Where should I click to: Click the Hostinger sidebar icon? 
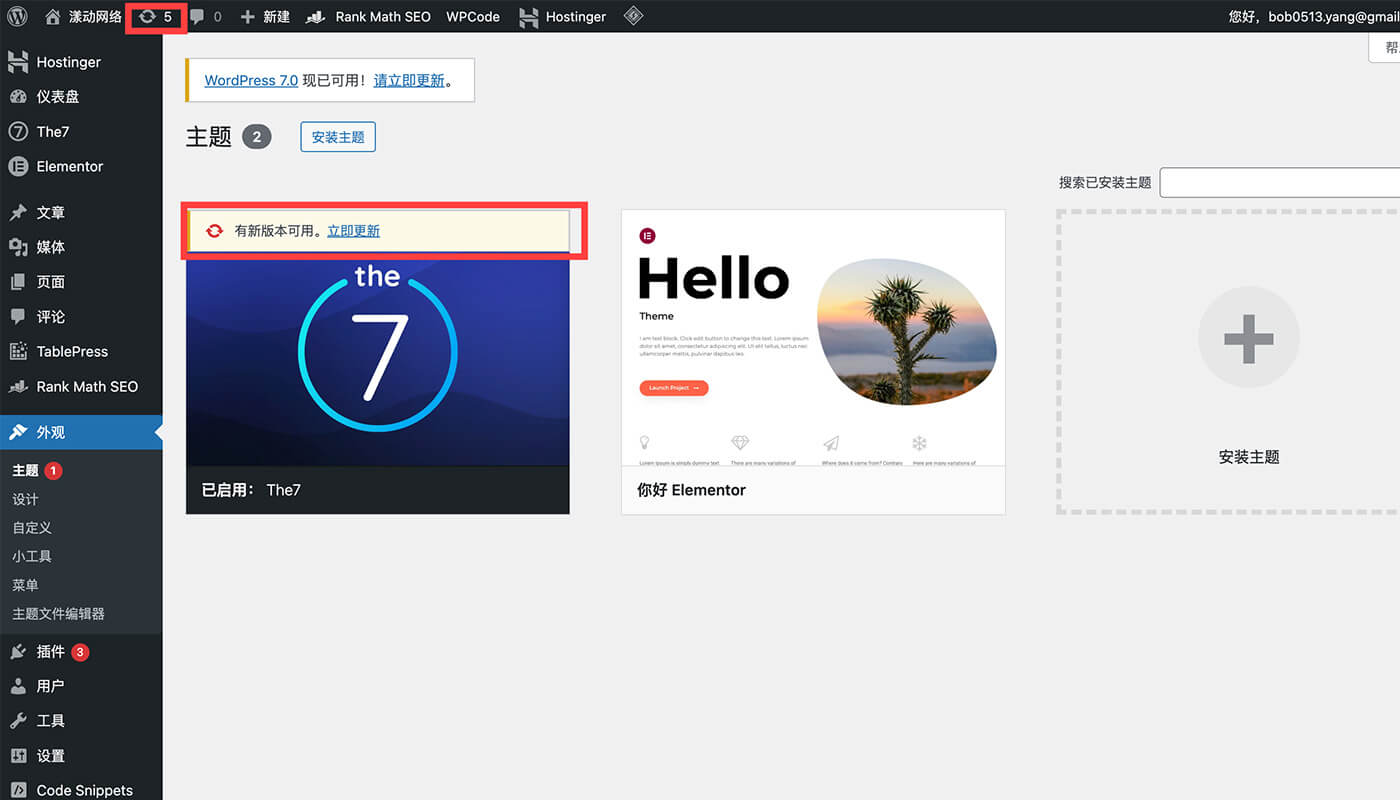18,62
